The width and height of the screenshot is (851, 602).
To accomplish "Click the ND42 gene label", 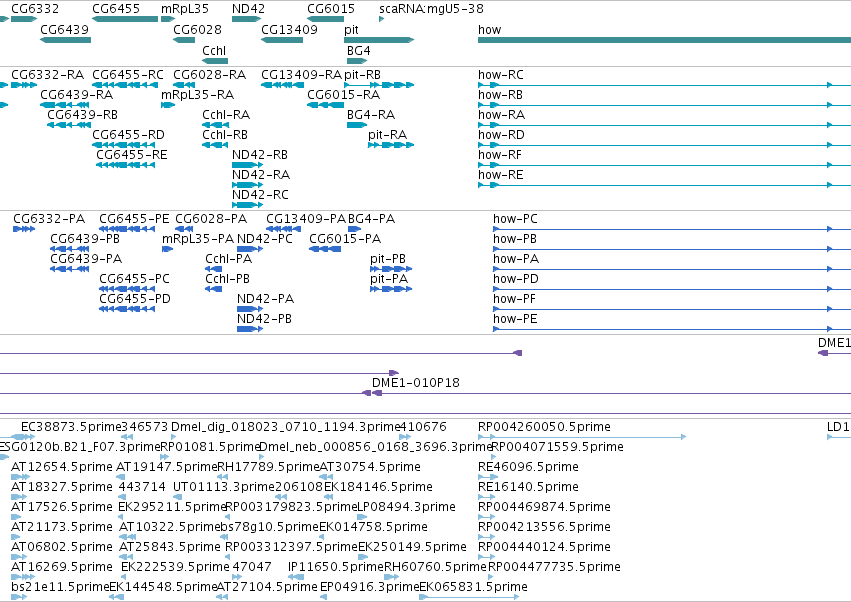I will [248, 9].
